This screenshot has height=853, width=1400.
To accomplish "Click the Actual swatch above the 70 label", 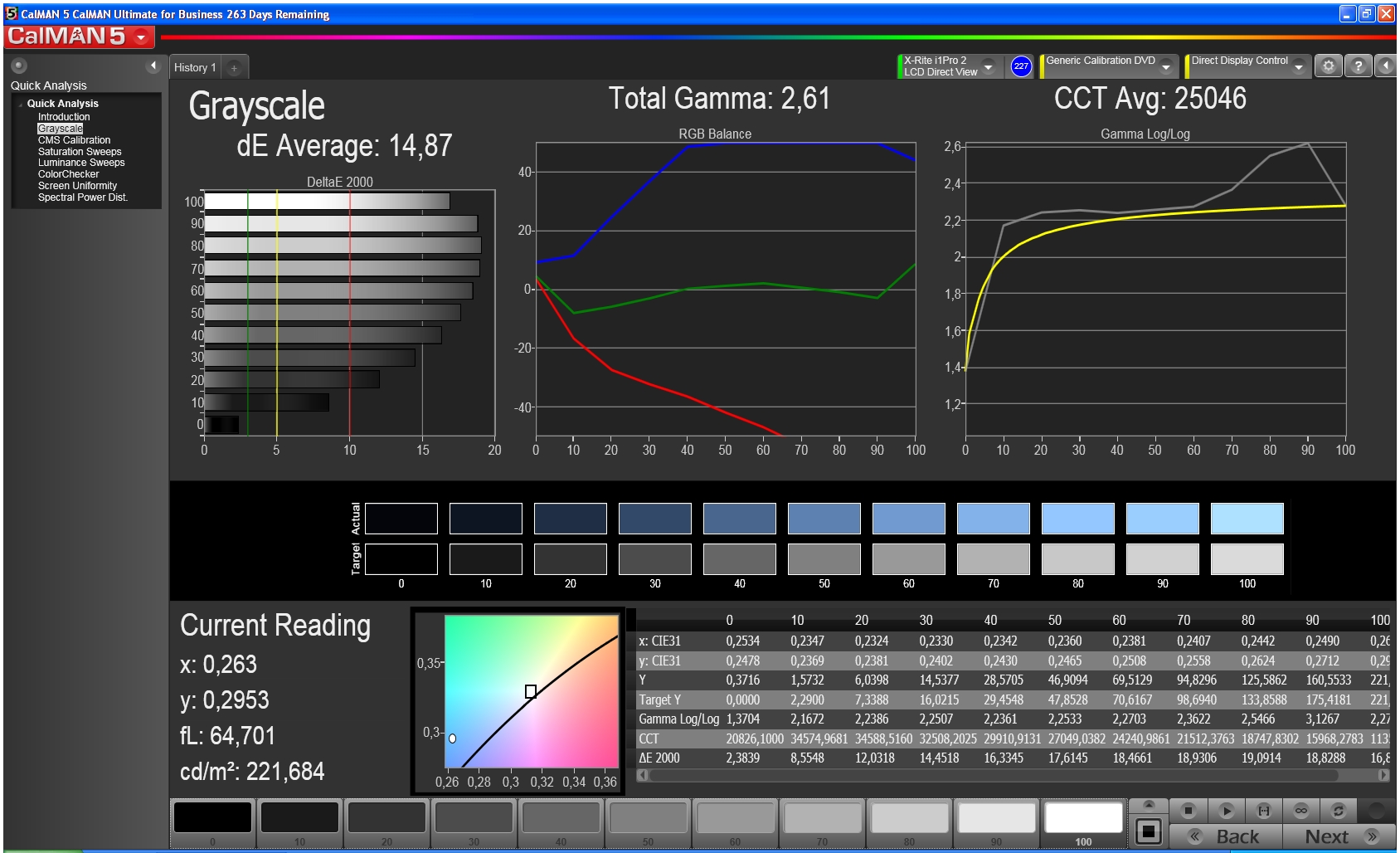I will (x=994, y=519).
